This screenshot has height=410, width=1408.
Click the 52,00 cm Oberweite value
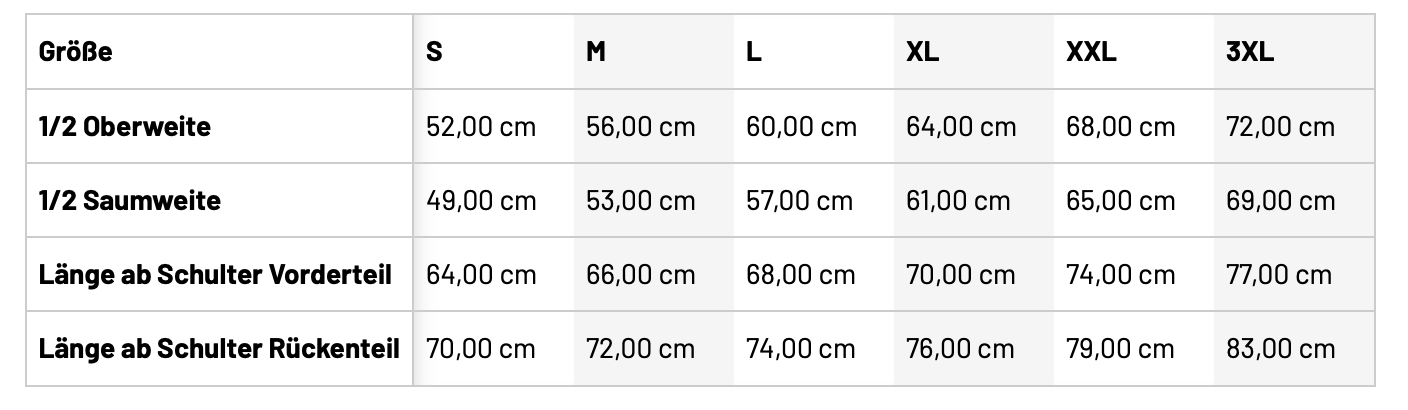pos(481,127)
